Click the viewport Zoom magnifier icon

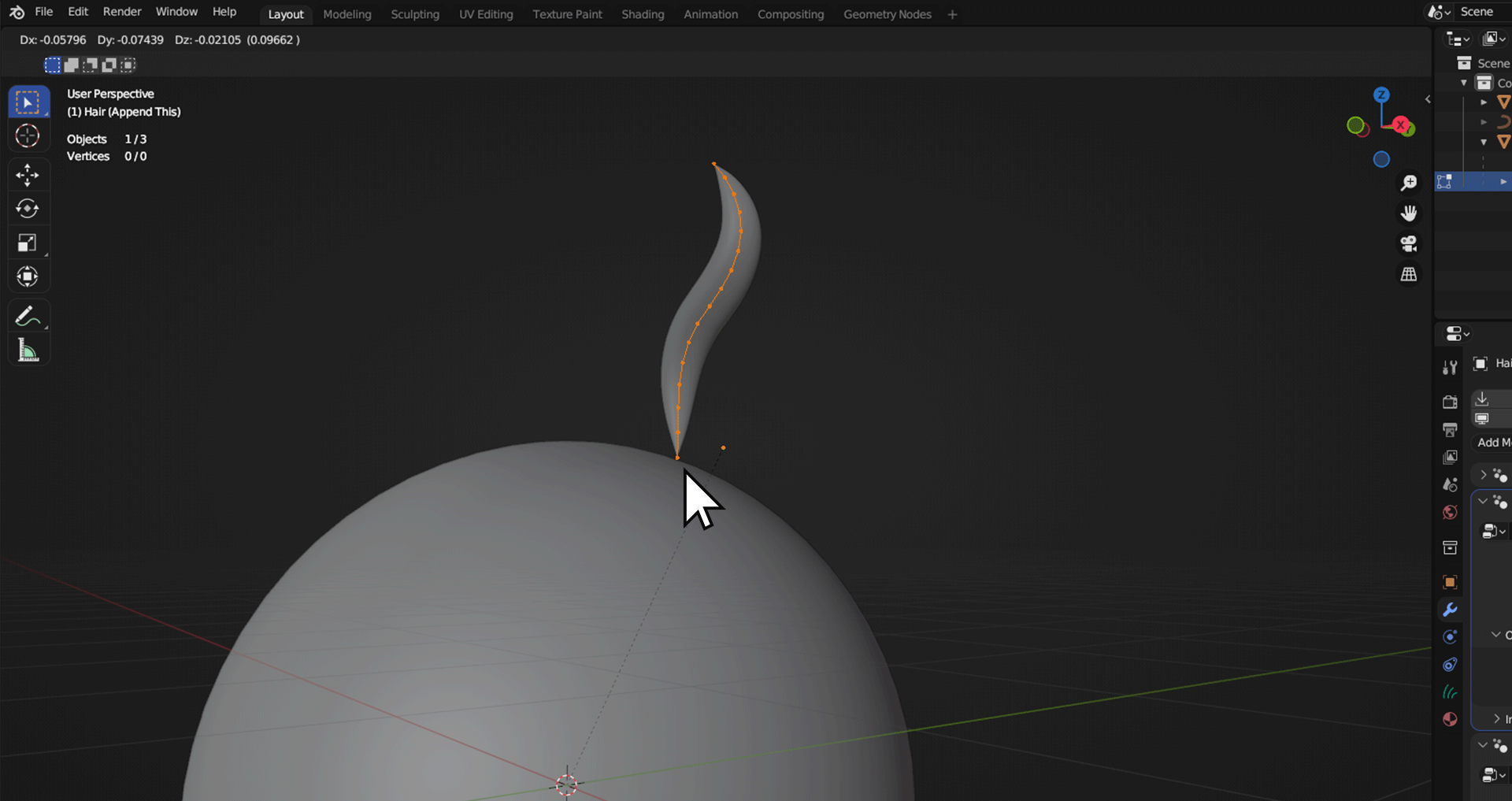[1409, 183]
